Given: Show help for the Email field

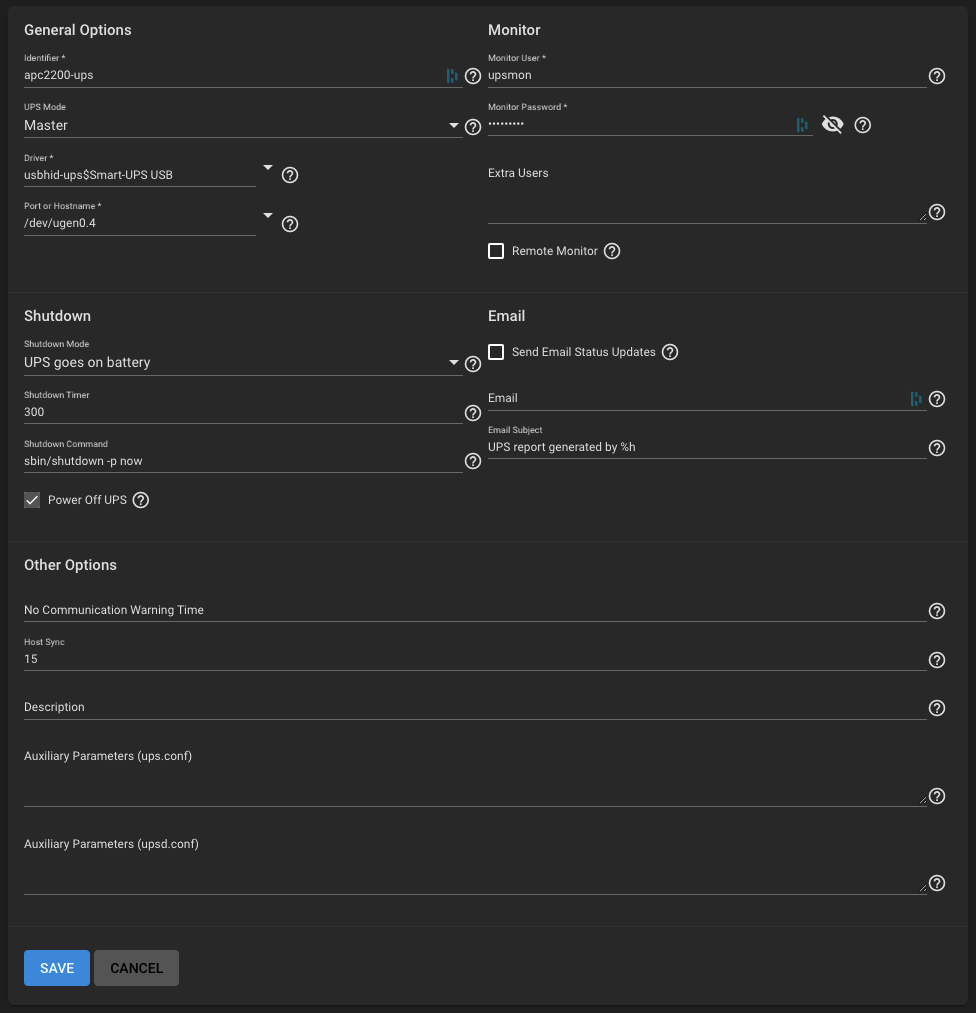Looking at the screenshot, I should coord(937,399).
